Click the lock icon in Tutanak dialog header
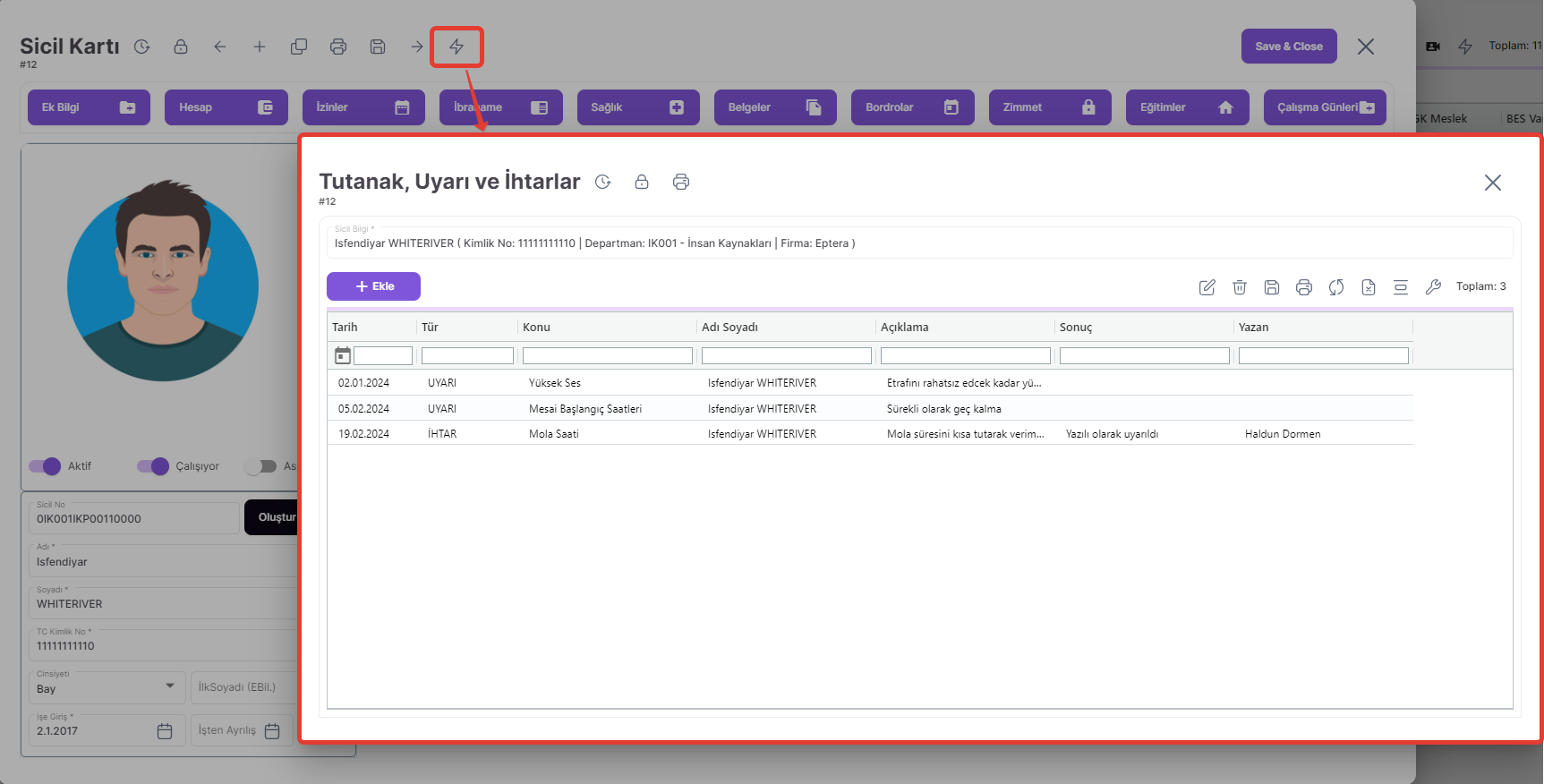This screenshot has width=1544, height=784. pos(642,182)
